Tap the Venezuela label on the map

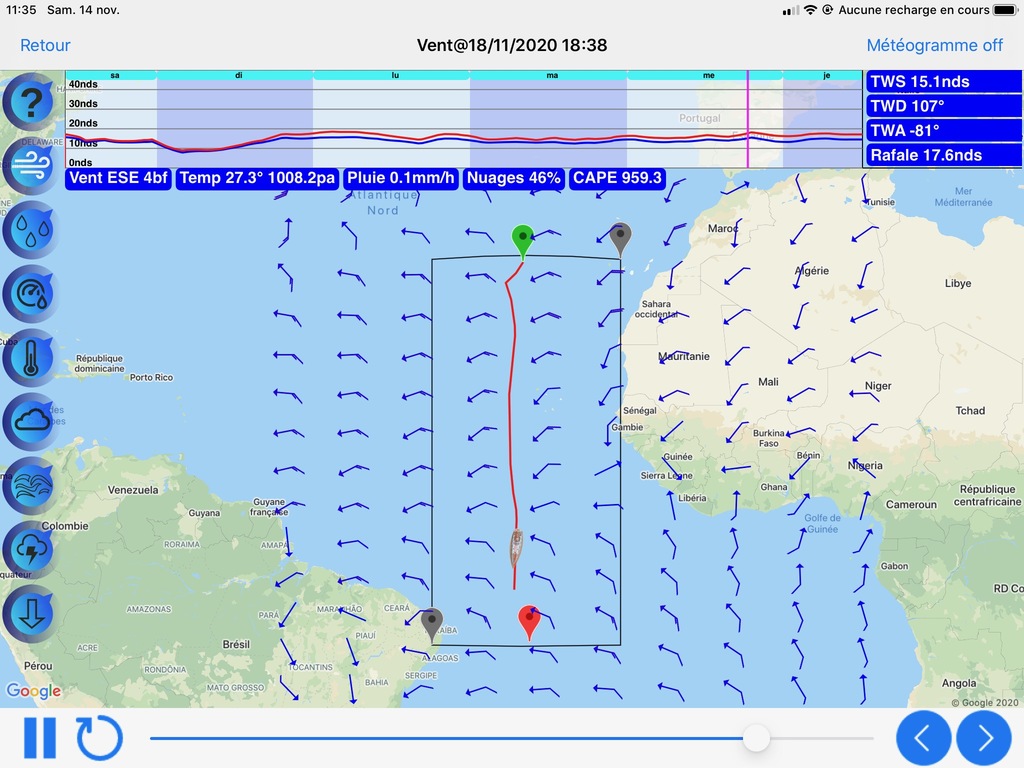tap(133, 490)
